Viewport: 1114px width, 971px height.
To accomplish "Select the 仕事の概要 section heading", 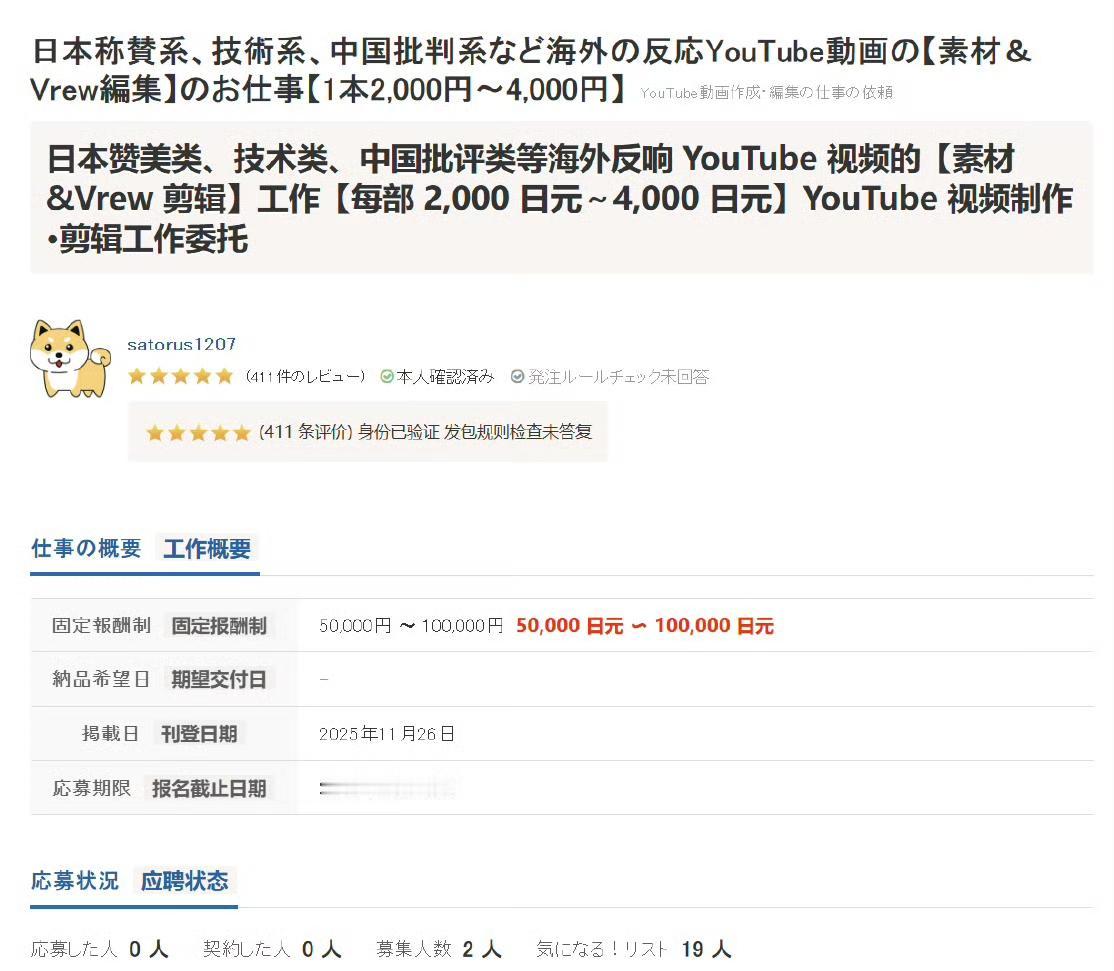I will tap(86, 548).
